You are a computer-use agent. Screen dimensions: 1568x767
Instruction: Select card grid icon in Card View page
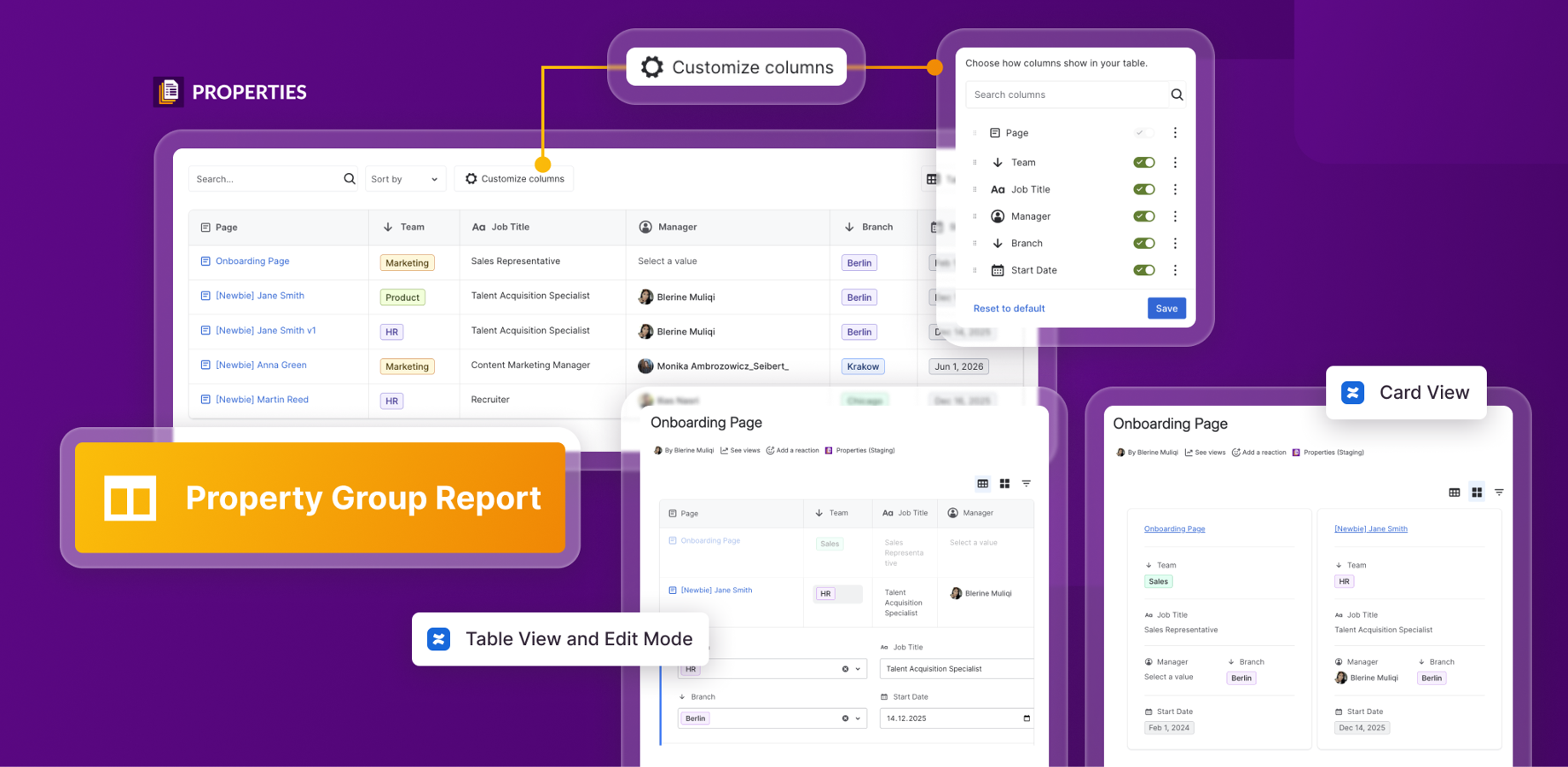pyautogui.click(x=1477, y=493)
